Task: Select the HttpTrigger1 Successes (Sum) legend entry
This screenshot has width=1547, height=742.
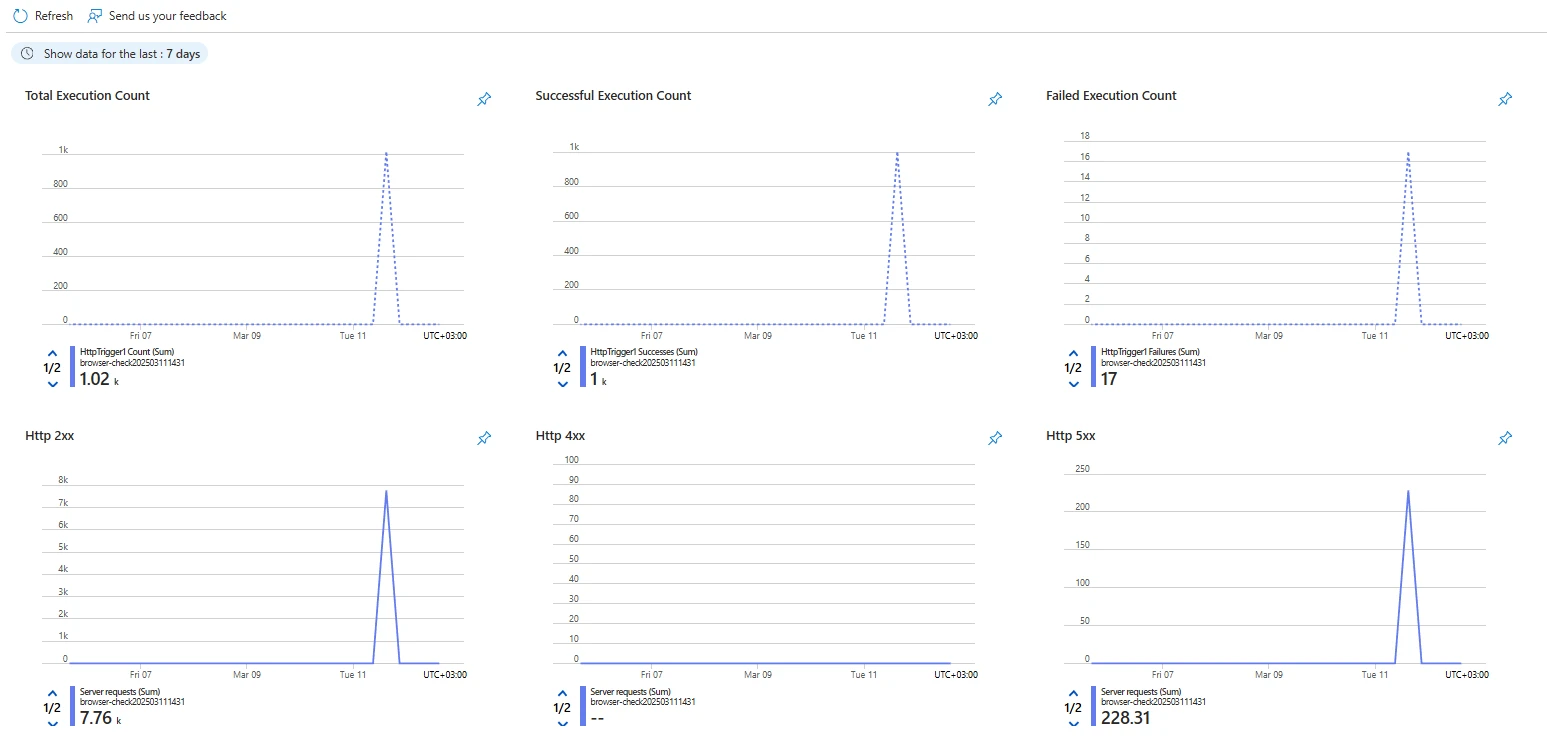Action: point(644,352)
